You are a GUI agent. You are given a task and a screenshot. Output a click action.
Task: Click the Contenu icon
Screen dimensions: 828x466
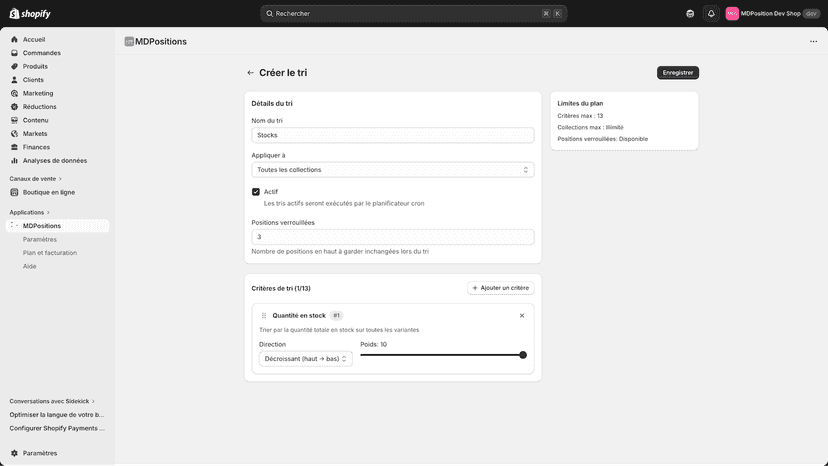click(14, 120)
